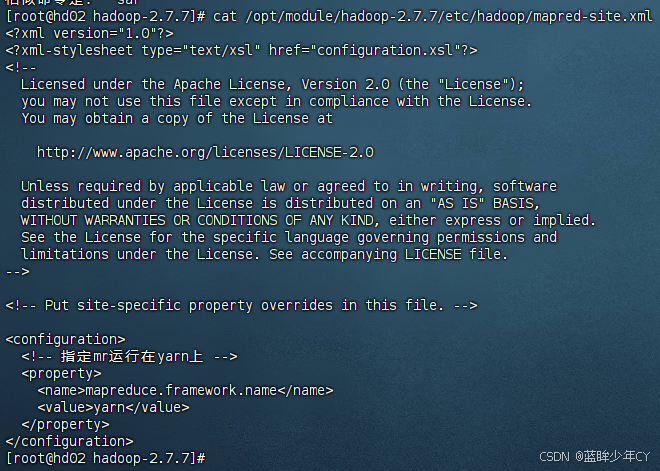660x471 pixels.
Task: Click the mapreduce.framework.name name tag
Action: pyautogui.click(x=185, y=391)
